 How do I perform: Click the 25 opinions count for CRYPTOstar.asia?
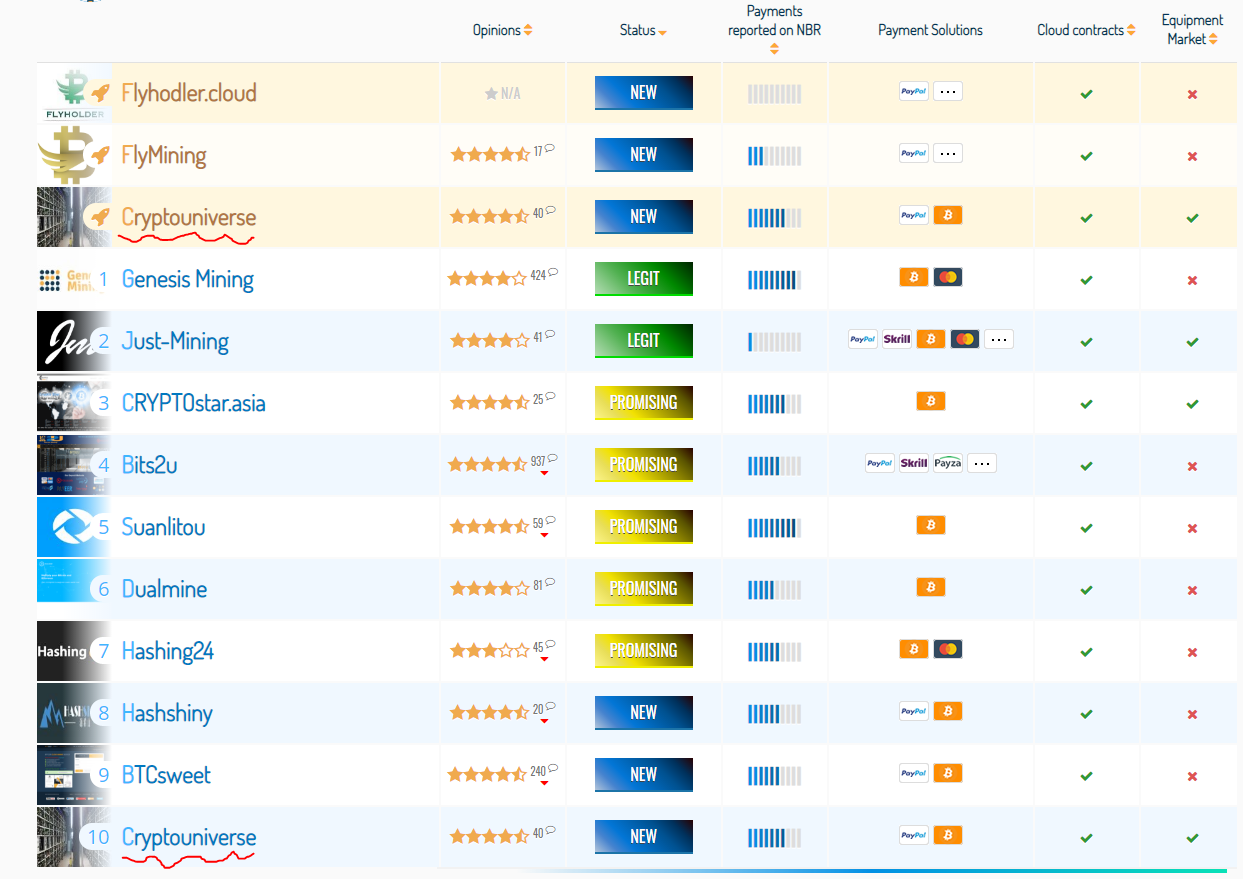(538, 399)
